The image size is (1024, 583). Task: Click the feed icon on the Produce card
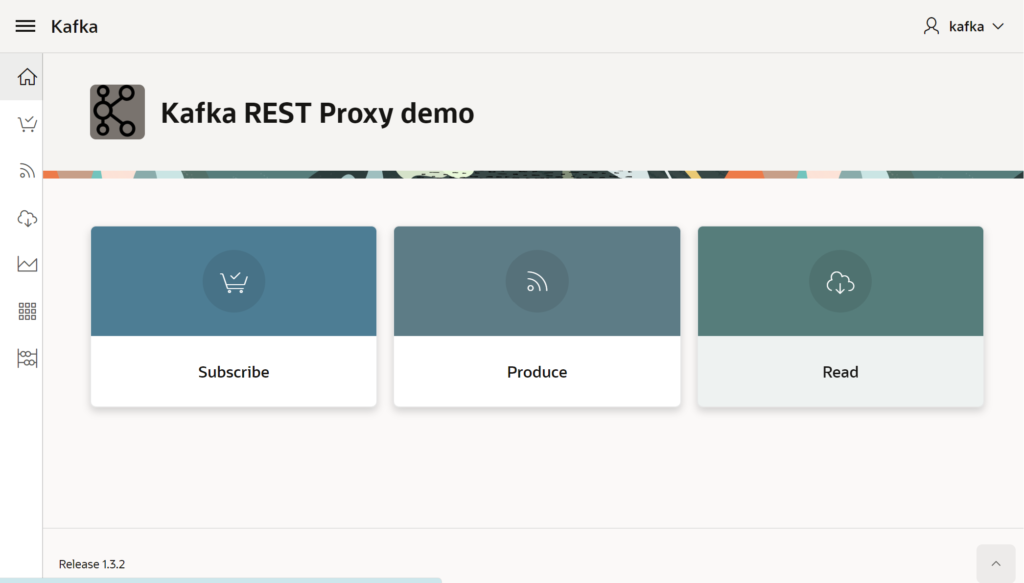[x=537, y=281]
